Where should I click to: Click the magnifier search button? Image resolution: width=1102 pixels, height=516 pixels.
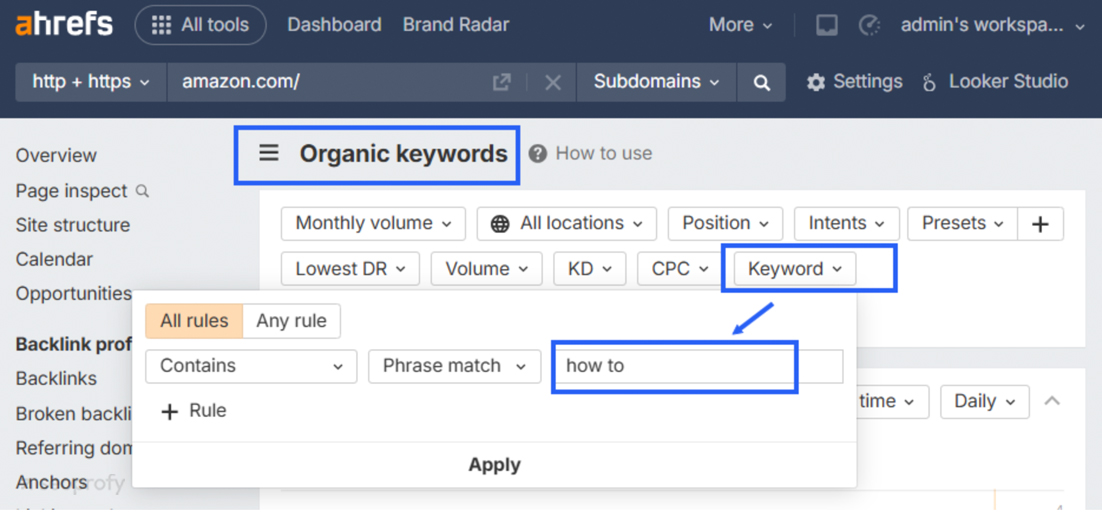coord(761,82)
